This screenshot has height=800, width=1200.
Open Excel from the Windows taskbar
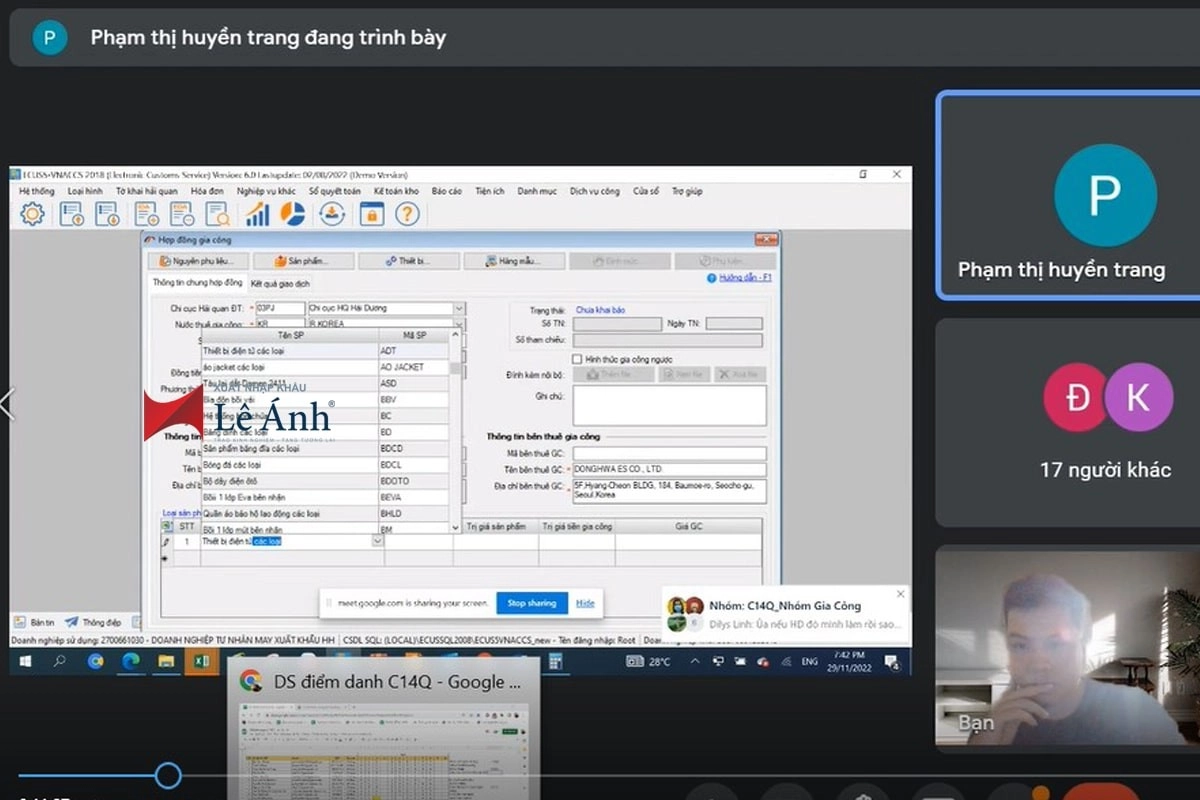[199, 661]
